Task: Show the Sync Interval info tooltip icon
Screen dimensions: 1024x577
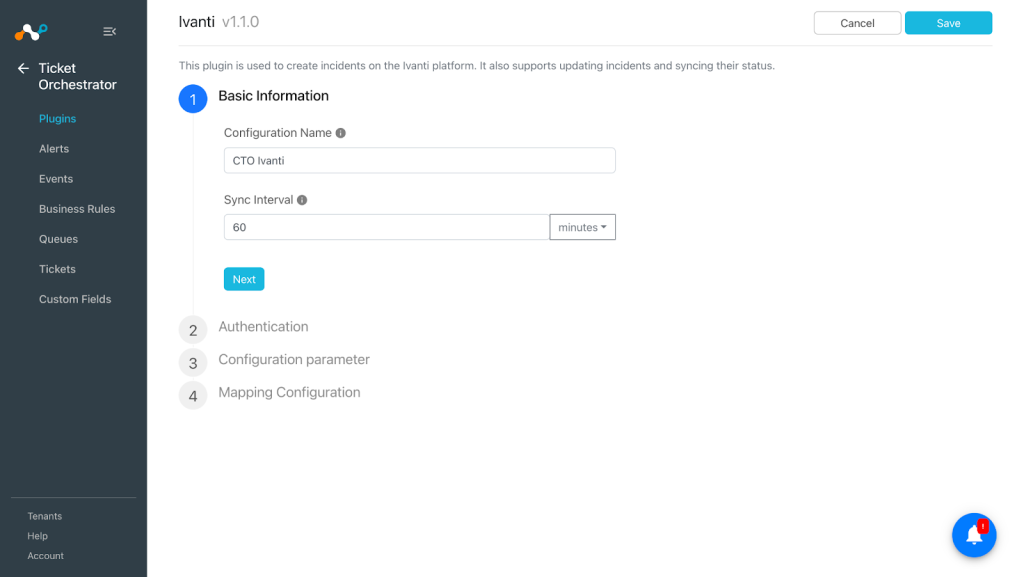Action: point(302,200)
